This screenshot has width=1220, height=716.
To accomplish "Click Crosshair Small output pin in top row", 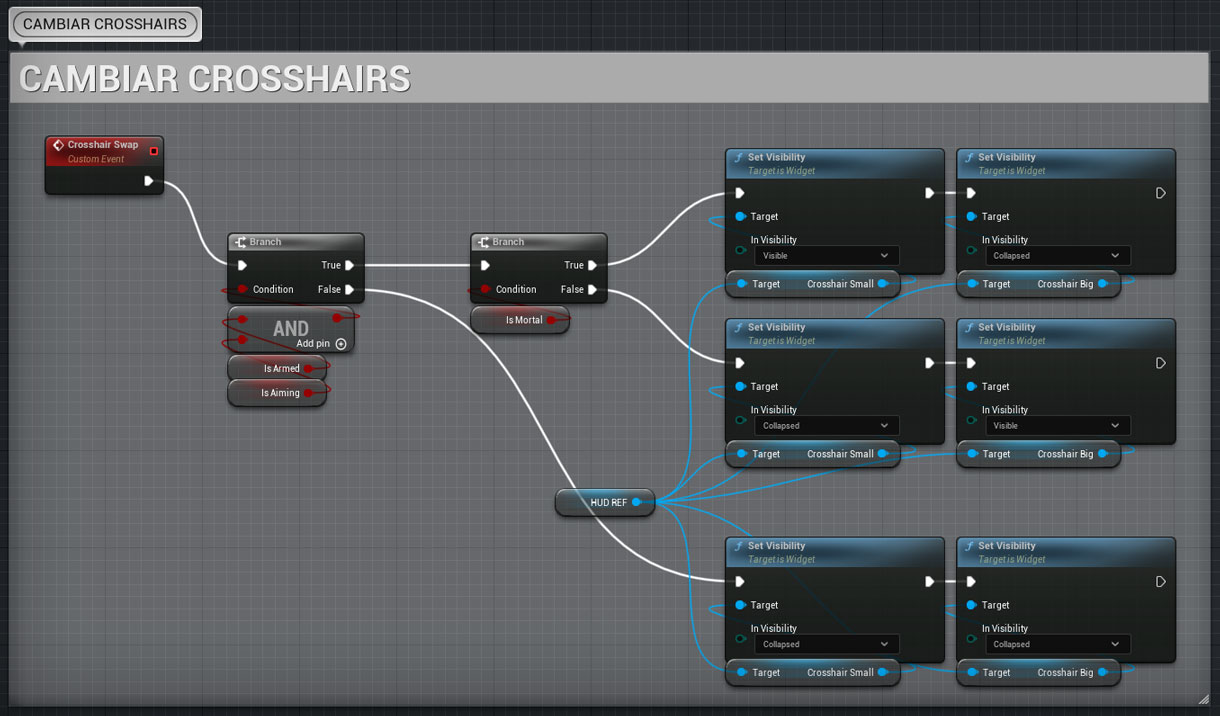I will pos(883,284).
